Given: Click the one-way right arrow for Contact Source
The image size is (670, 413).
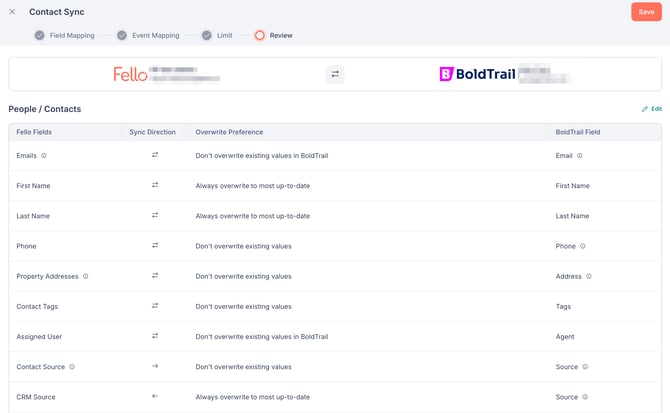Looking at the screenshot, I should point(155,366).
